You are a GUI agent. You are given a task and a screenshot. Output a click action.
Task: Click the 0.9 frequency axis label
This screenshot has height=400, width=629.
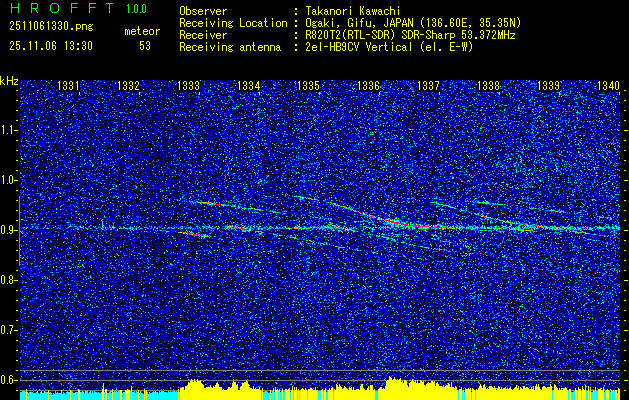pos(8,230)
